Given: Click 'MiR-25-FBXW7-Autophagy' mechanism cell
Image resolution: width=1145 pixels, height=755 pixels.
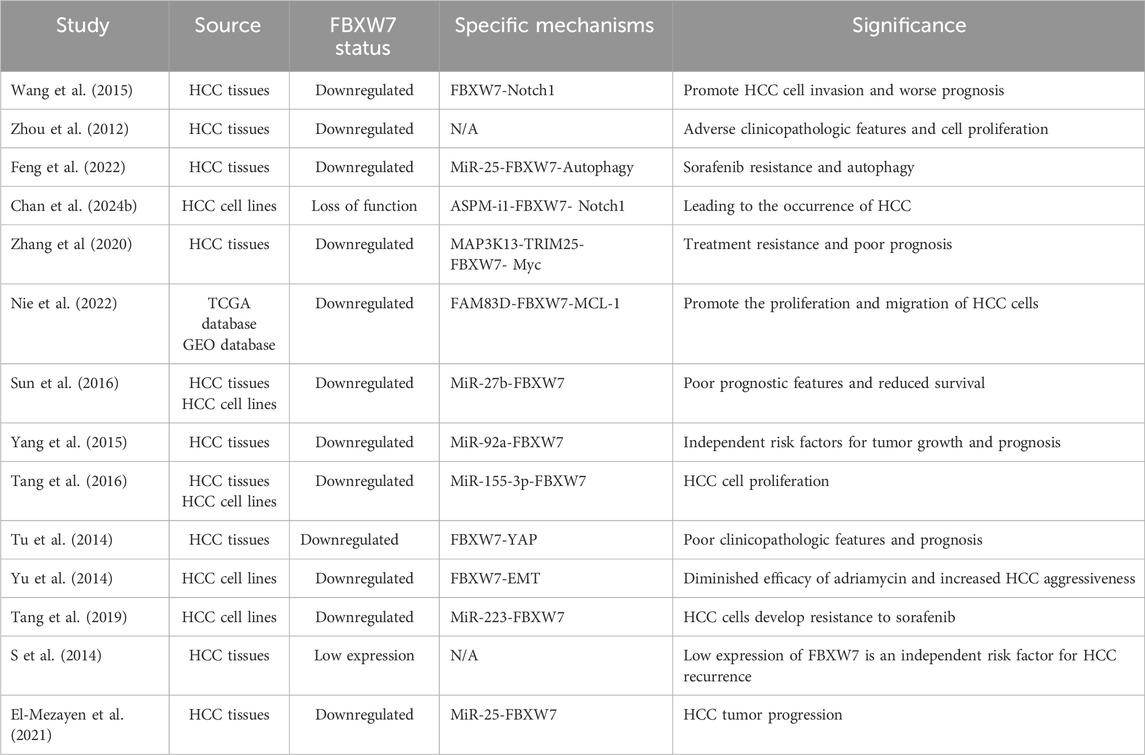Looking at the screenshot, I should pyautogui.click(x=542, y=167).
